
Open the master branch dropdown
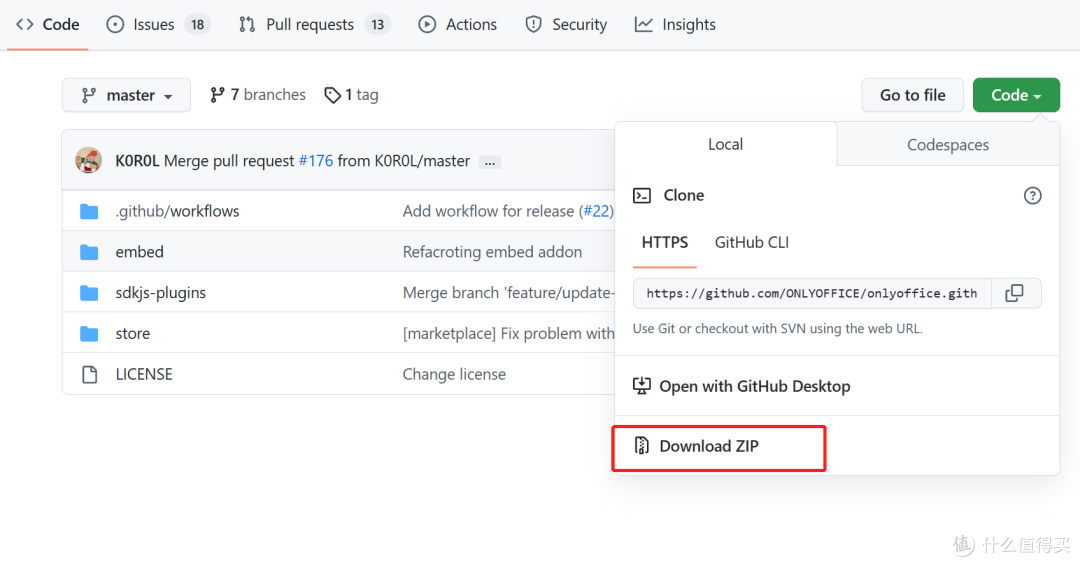point(126,95)
